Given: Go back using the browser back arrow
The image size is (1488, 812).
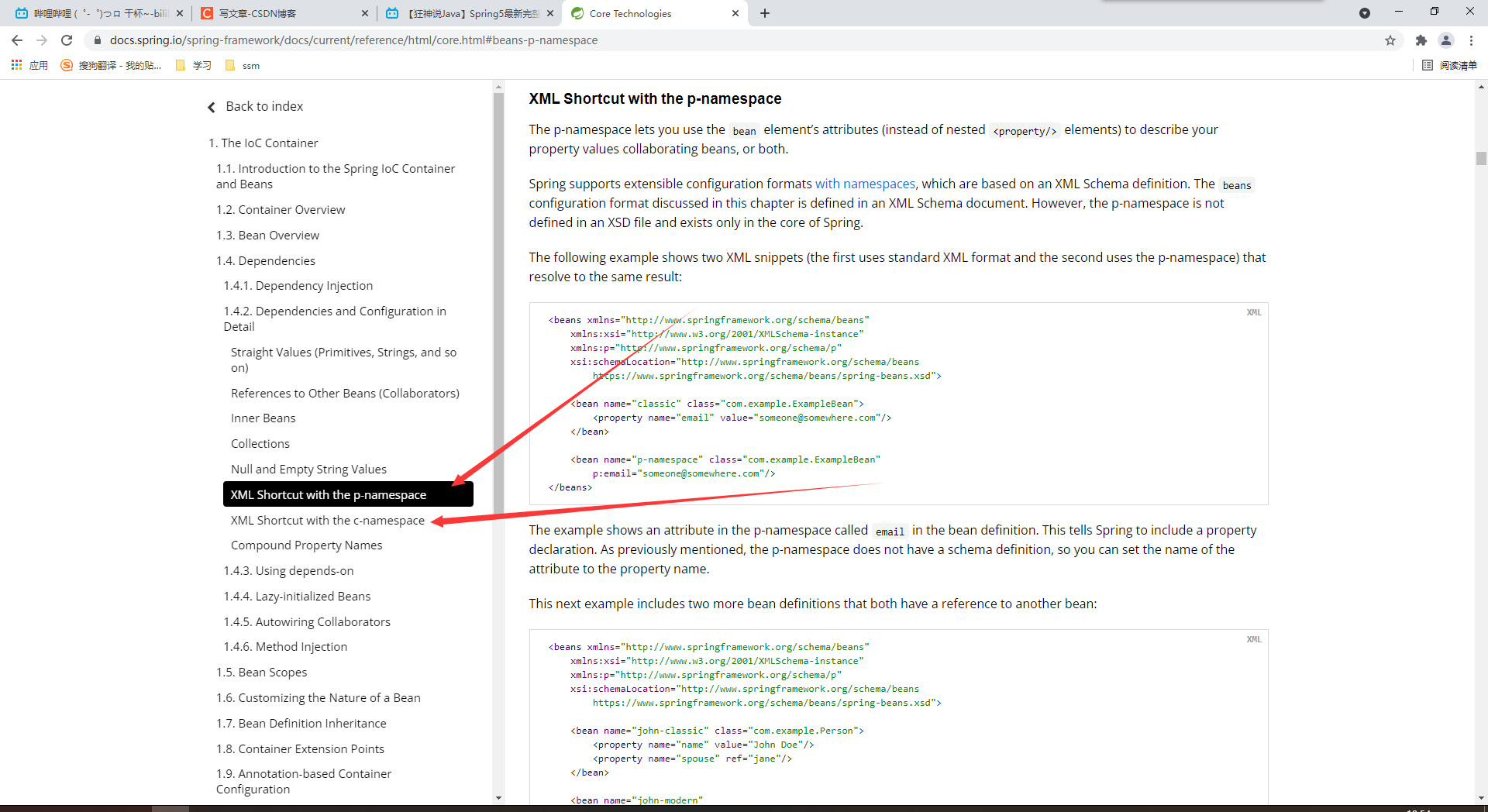Looking at the screenshot, I should point(17,40).
